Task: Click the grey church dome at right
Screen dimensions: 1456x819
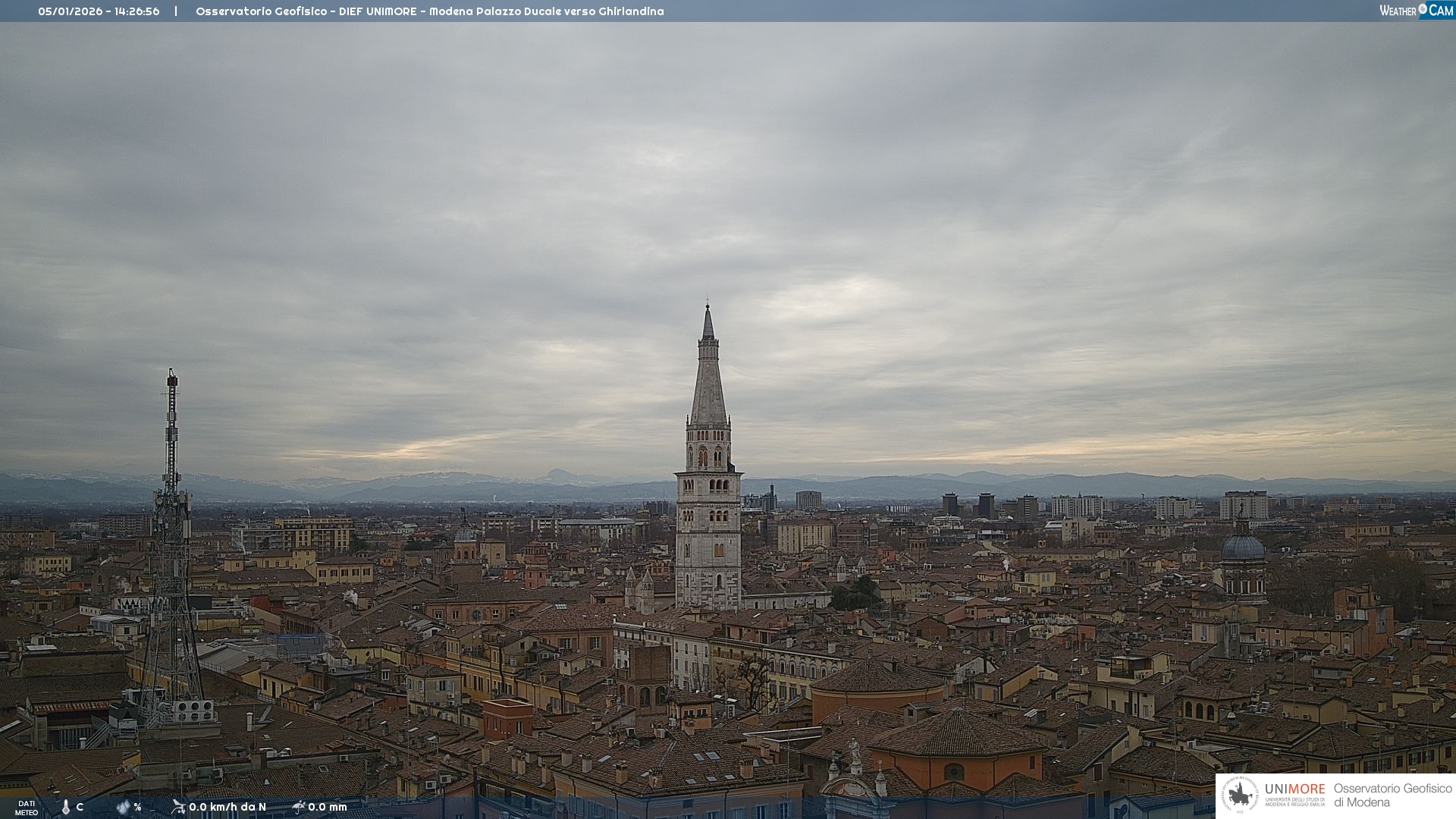Action: click(1243, 548)
